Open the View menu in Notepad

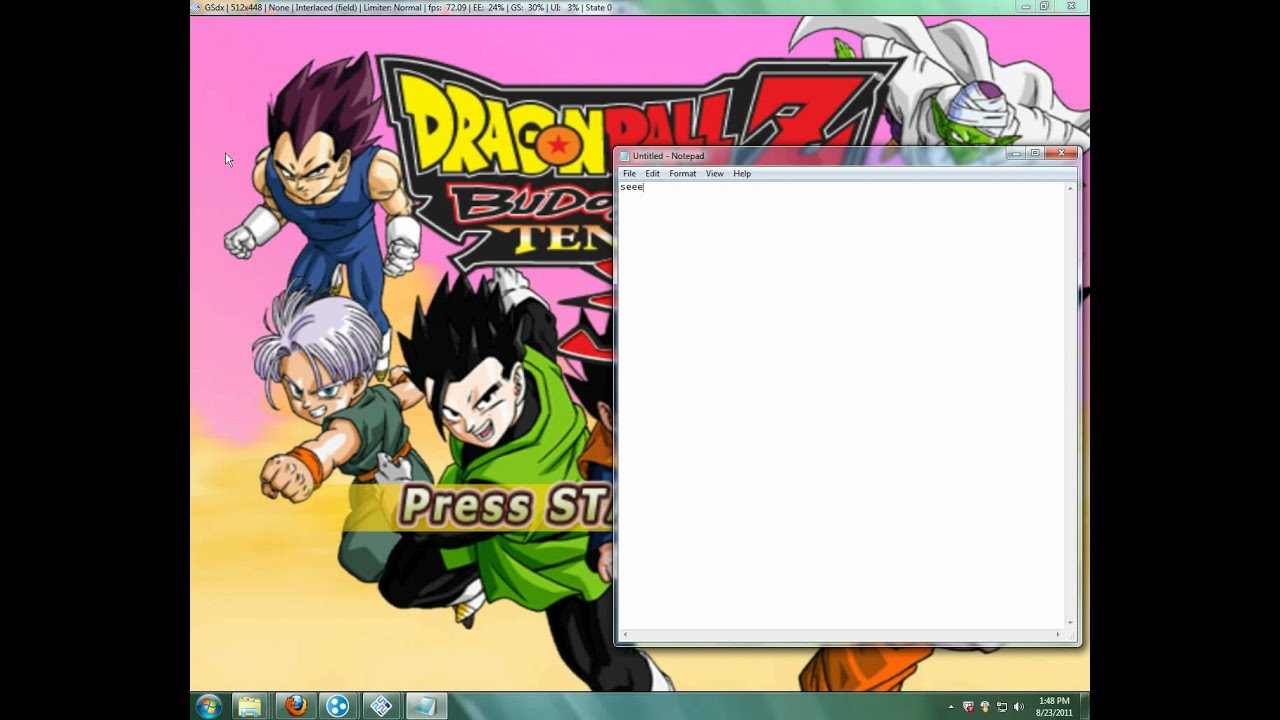point(714,174)
